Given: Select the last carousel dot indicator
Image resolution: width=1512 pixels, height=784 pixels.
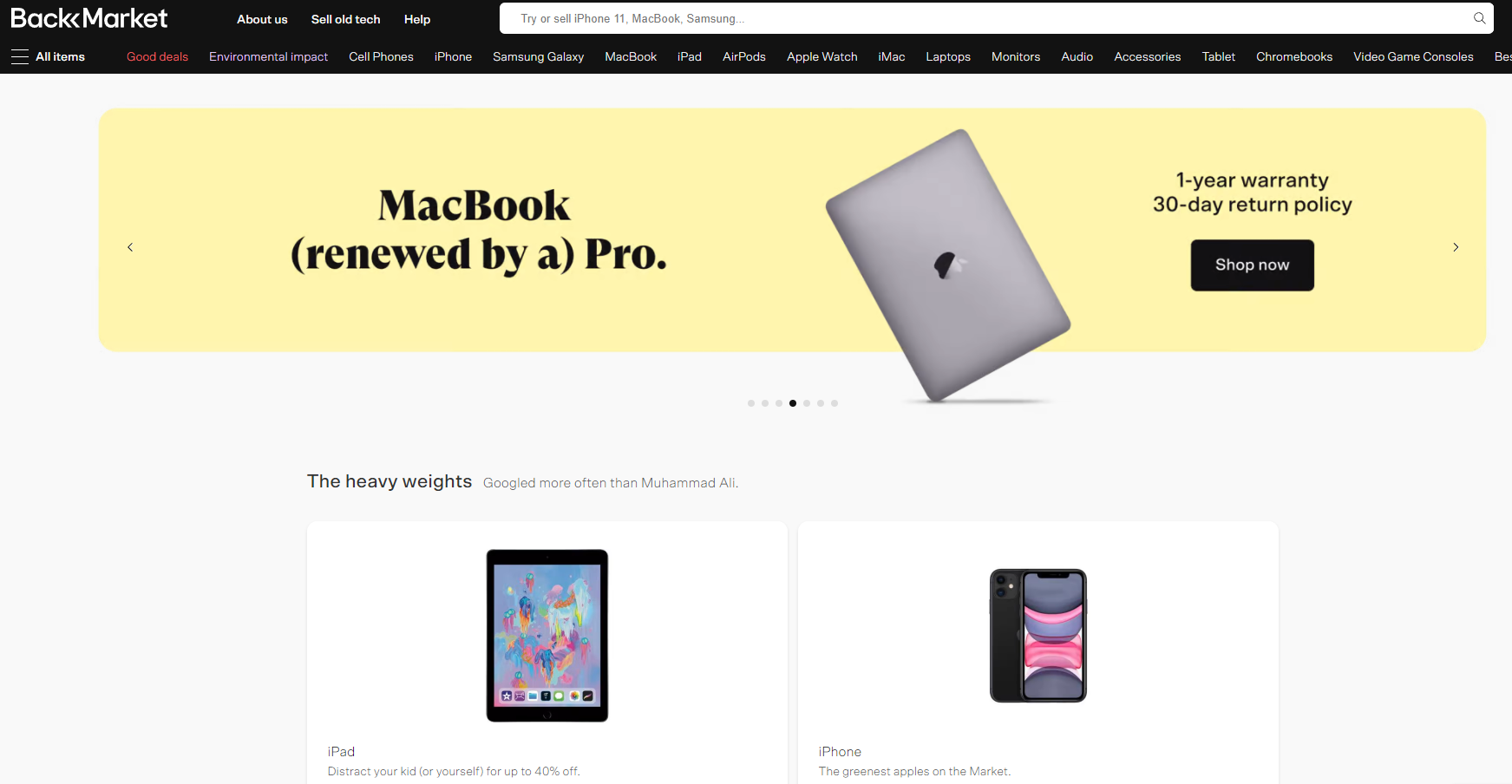Looking at the screenshot, I should point(835,403).
